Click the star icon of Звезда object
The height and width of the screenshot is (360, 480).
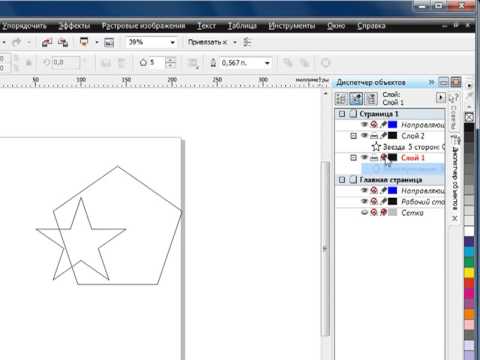[376, 147]
